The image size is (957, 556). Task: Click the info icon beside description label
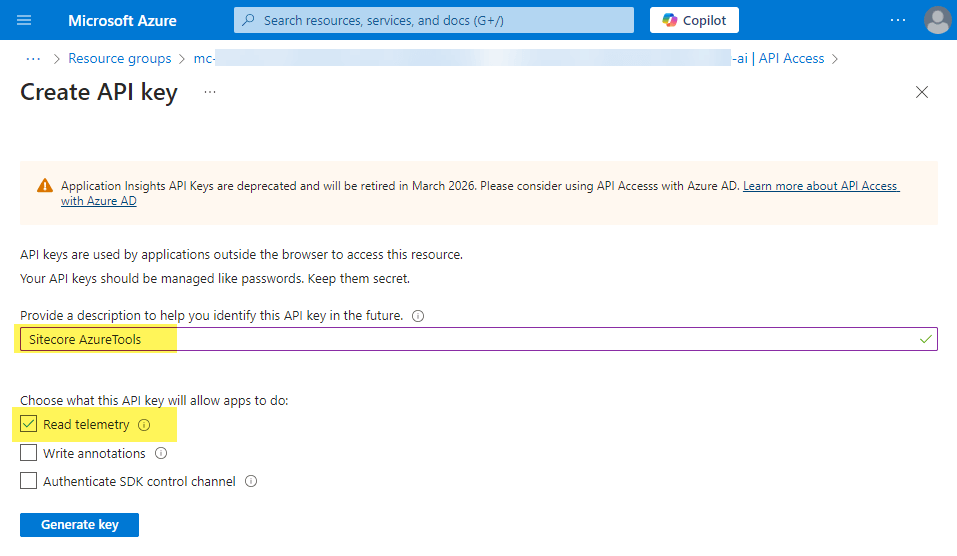click(x=418, y=316)
